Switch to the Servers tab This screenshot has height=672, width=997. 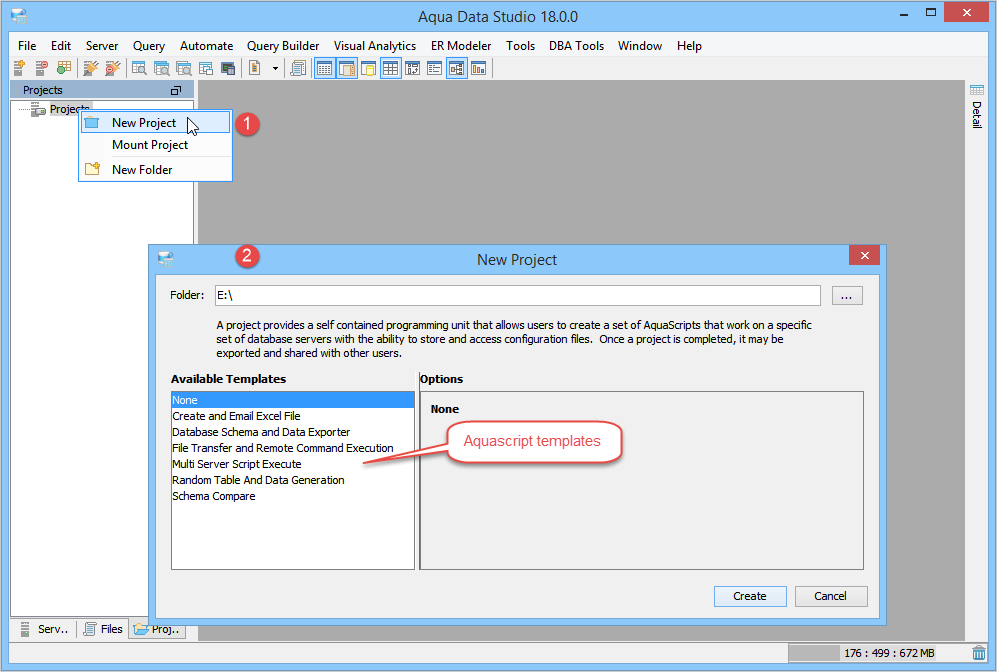click(x=44, y=629)
